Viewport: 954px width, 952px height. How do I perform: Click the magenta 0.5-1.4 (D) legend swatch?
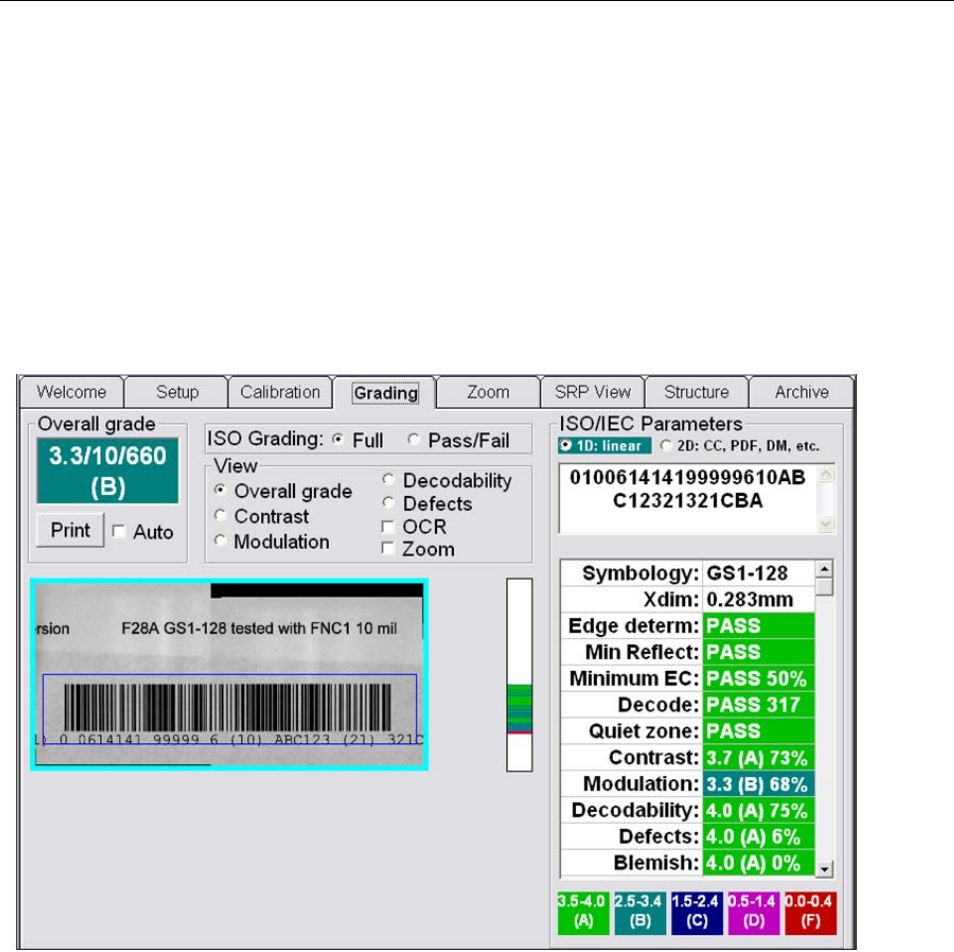[x=754, y=912]
